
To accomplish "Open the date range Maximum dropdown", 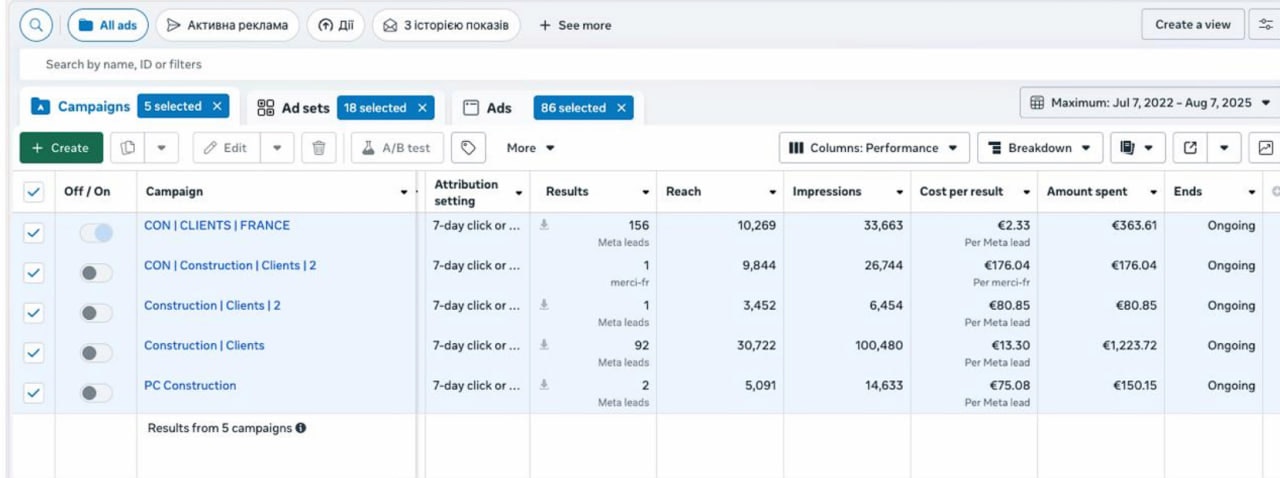I will pyautogui.click(x=1150, y=103).
